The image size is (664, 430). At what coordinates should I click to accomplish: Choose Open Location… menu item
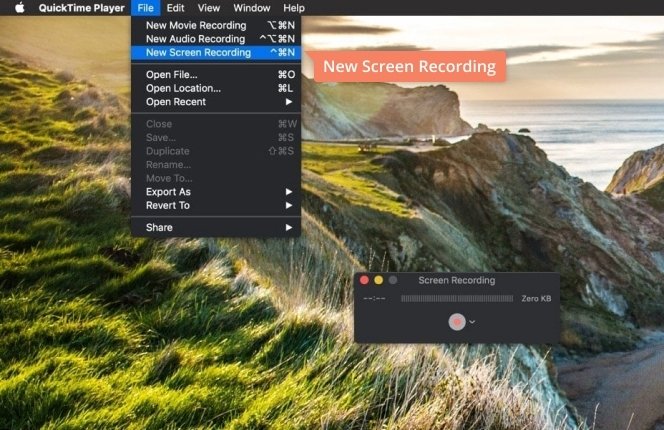216,88
